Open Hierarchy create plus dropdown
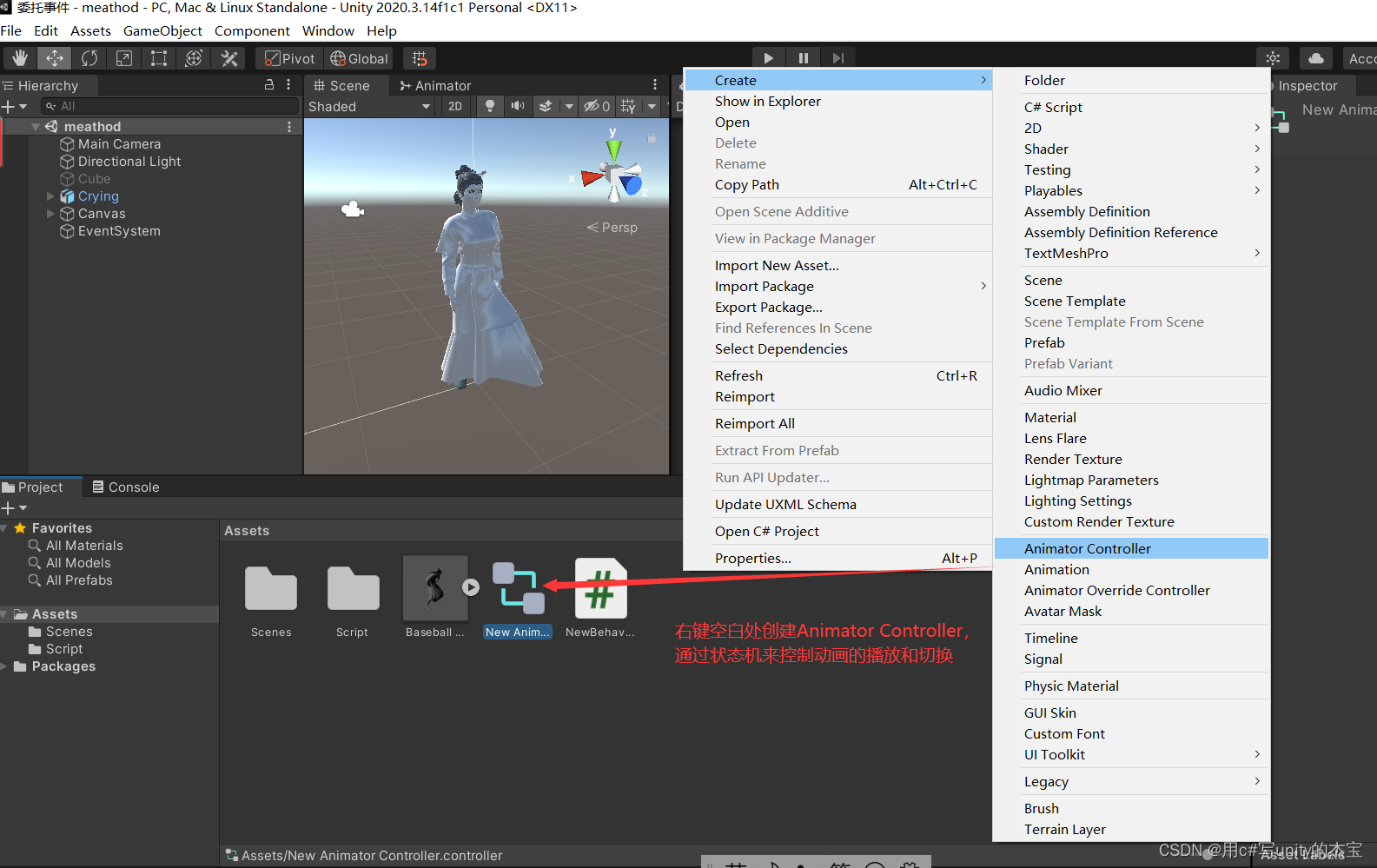This screenshot has height=868, width=1377. pos(15,106)
